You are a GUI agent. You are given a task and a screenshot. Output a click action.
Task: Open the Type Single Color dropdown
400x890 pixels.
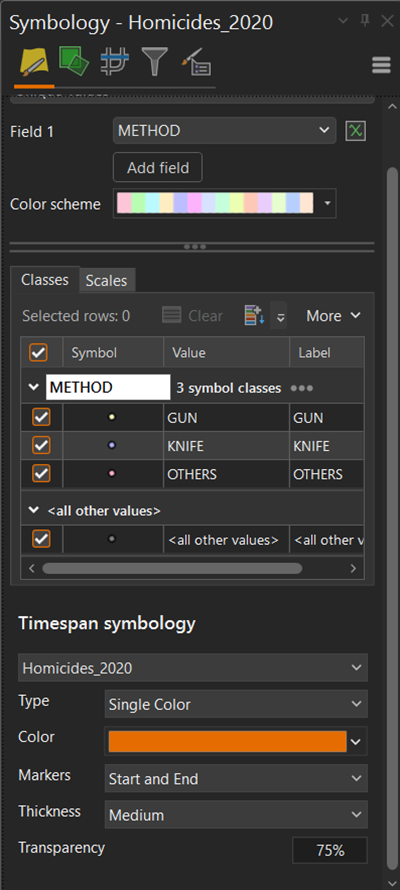coord(236,704)
